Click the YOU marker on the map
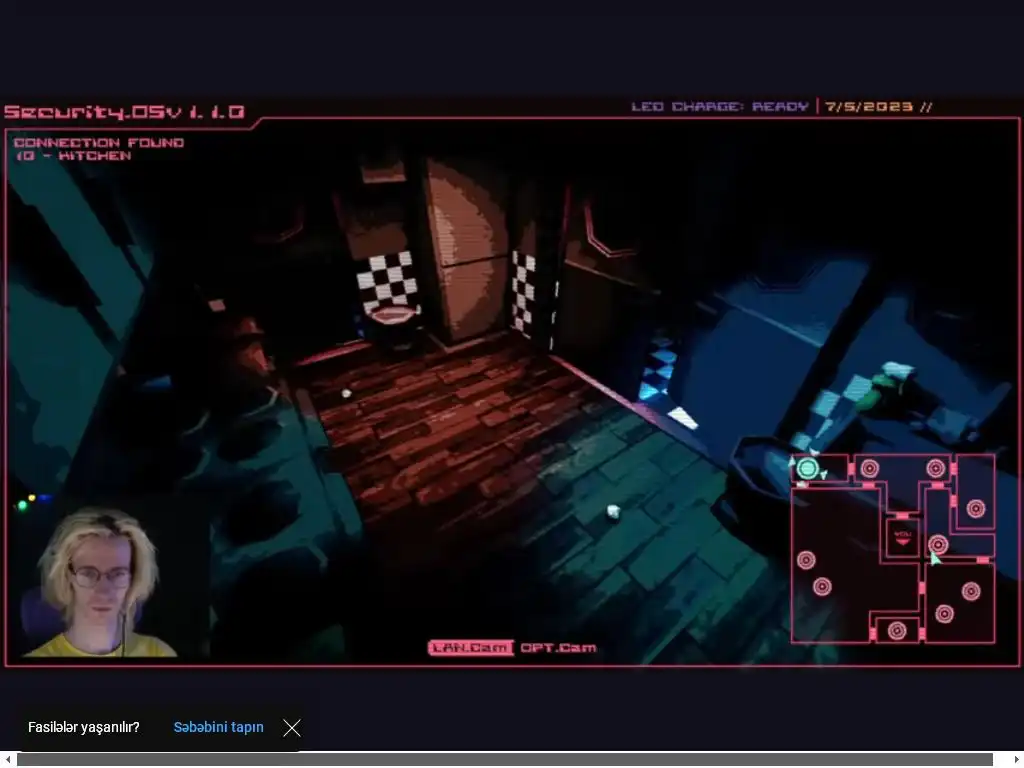Screen dimensions: 1024x768 903,537
